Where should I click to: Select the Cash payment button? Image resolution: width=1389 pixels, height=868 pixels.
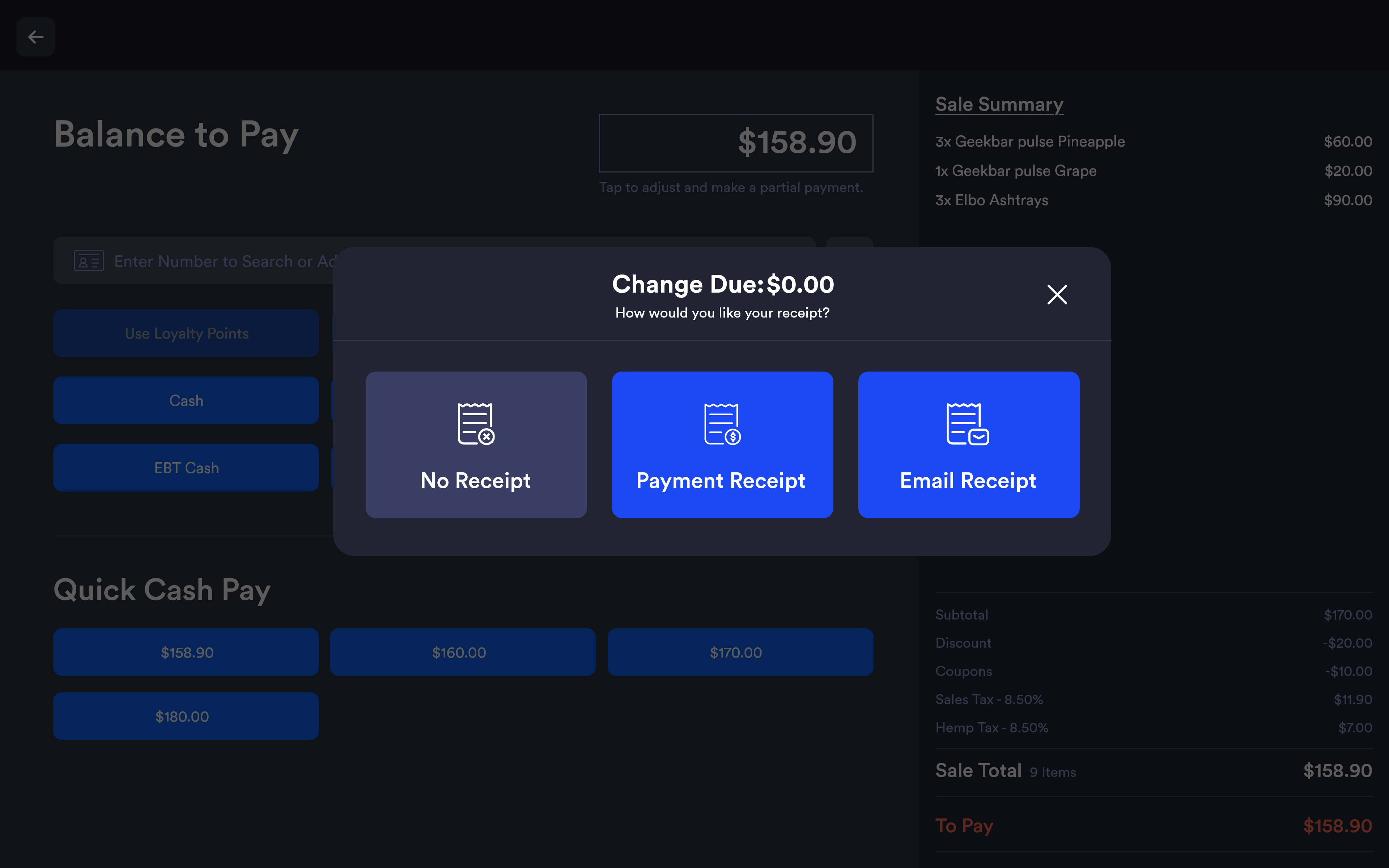coord(186,401)
